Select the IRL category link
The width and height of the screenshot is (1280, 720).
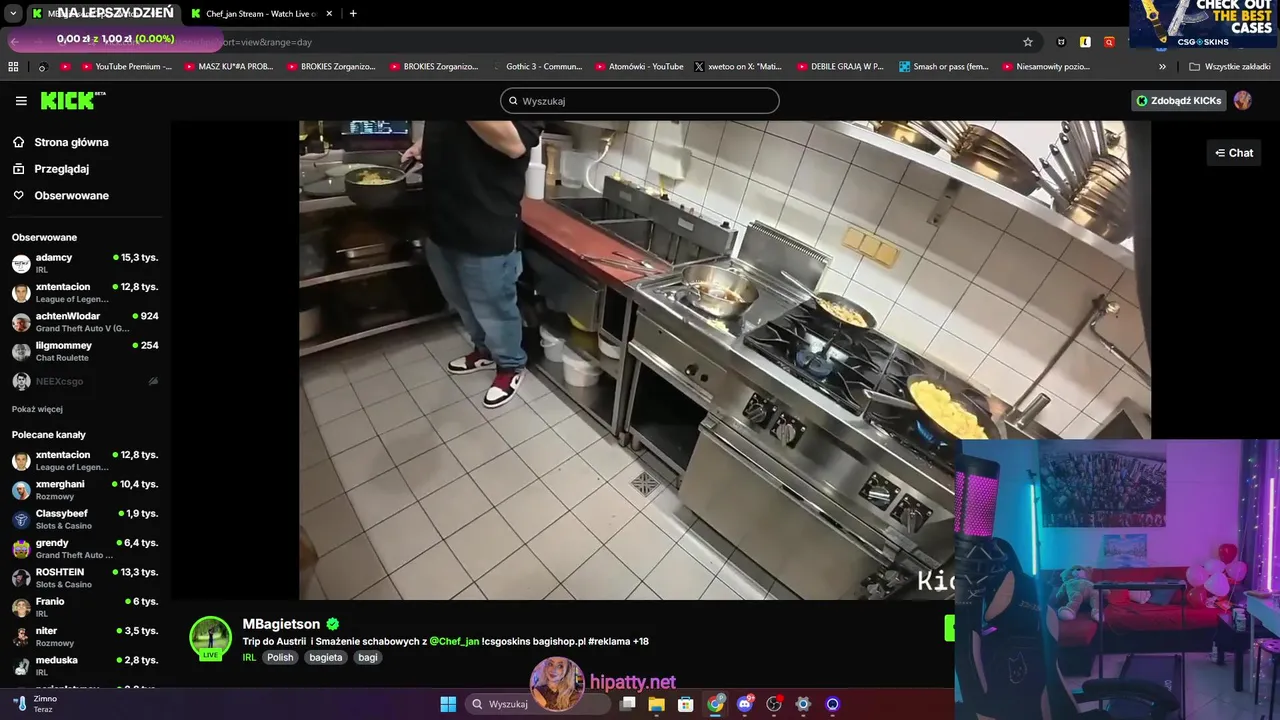tap(249, 657)
